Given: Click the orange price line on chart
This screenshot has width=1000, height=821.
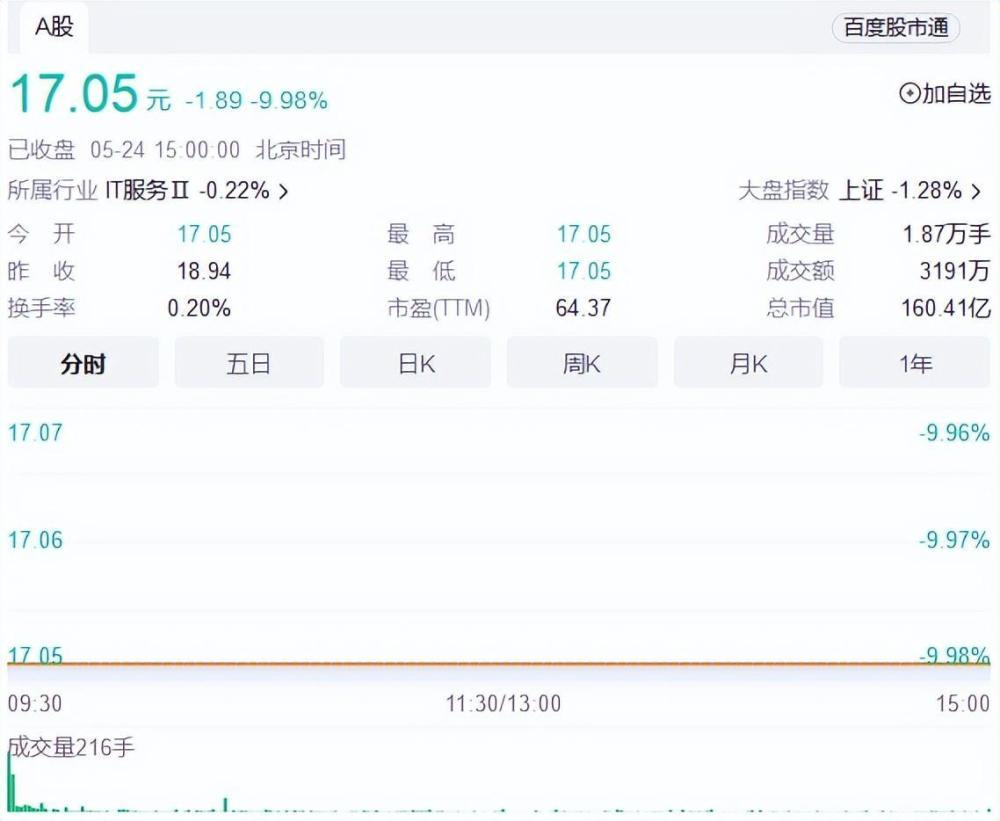Looking at the screenshot, I should pos(499,664).
